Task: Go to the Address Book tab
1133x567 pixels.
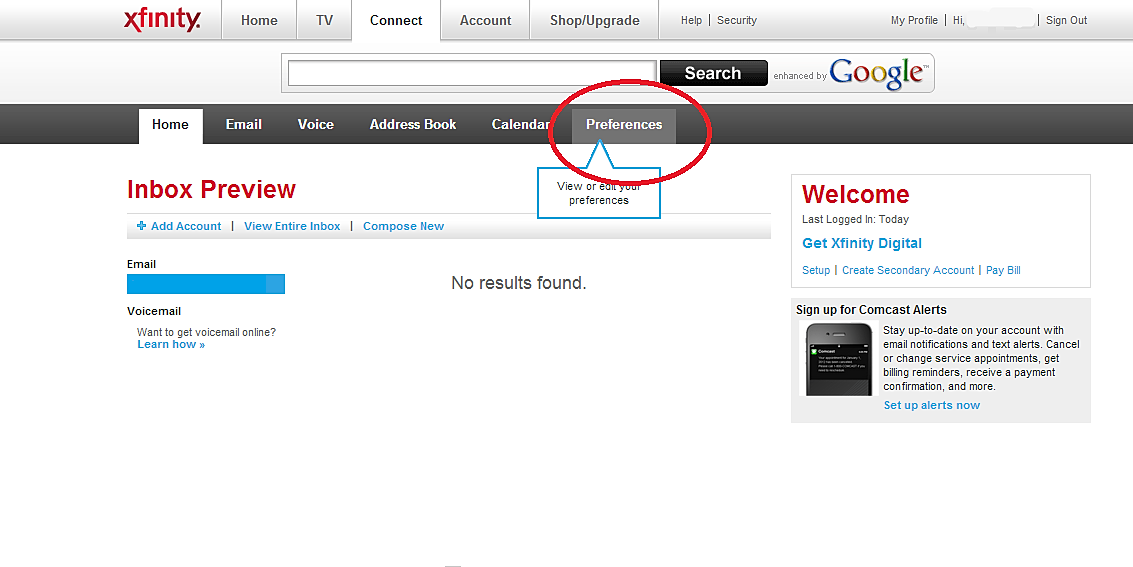Action: 413,125
